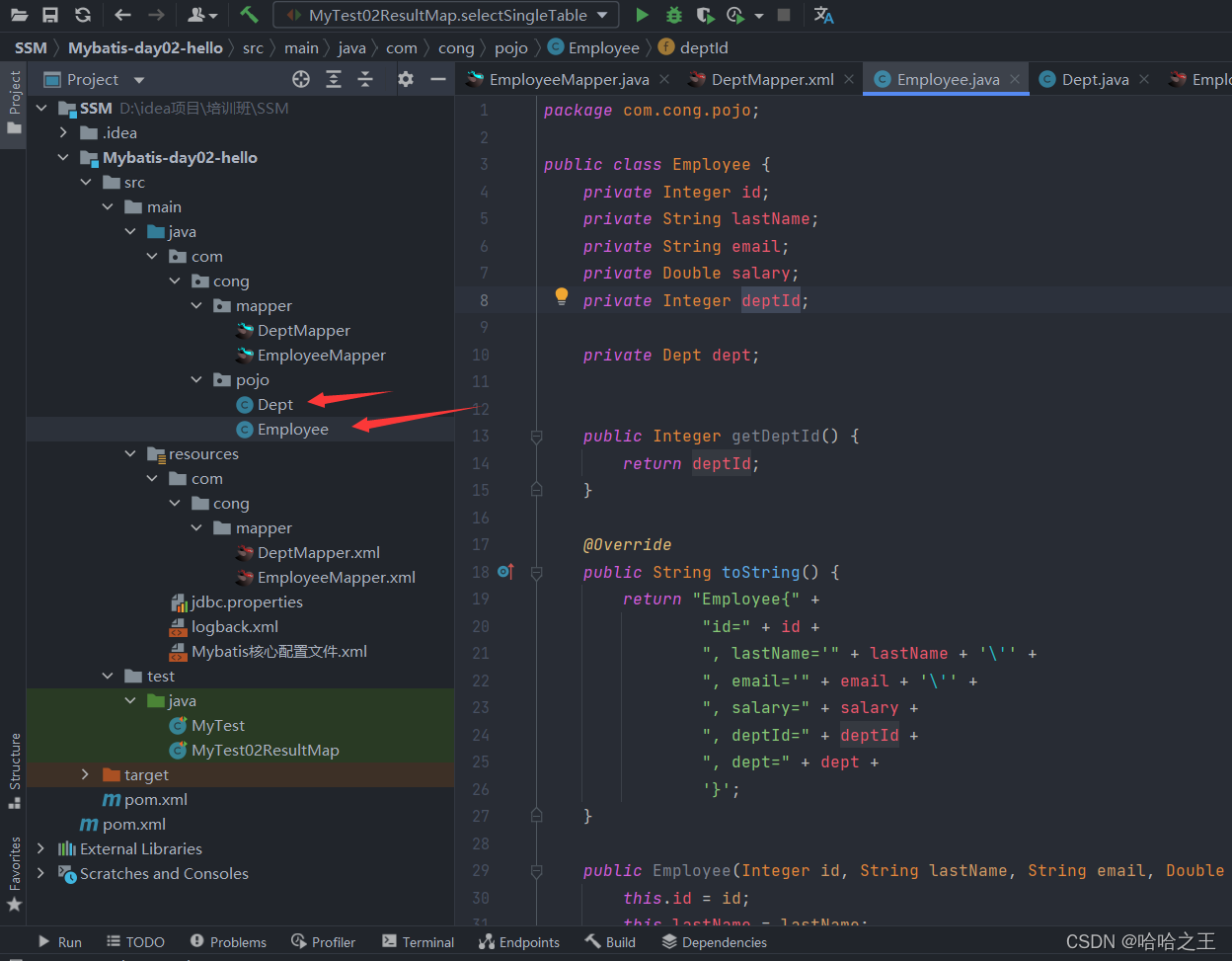1232x961 pixels.
Task: Click the Open folder icon in toolbar
Action: click(x=19, y=15)
